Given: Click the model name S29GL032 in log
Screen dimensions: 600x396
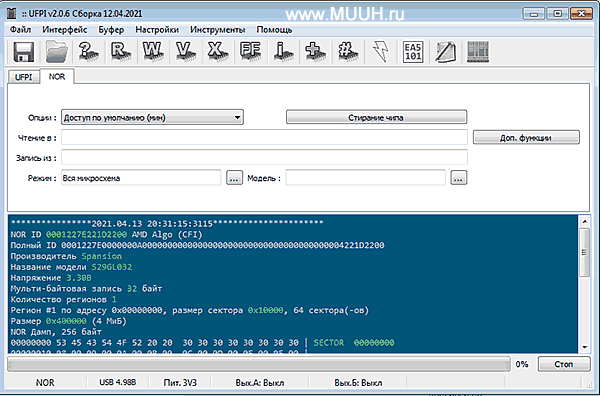Looking at the screenshot, I should [x=112, y=267].
